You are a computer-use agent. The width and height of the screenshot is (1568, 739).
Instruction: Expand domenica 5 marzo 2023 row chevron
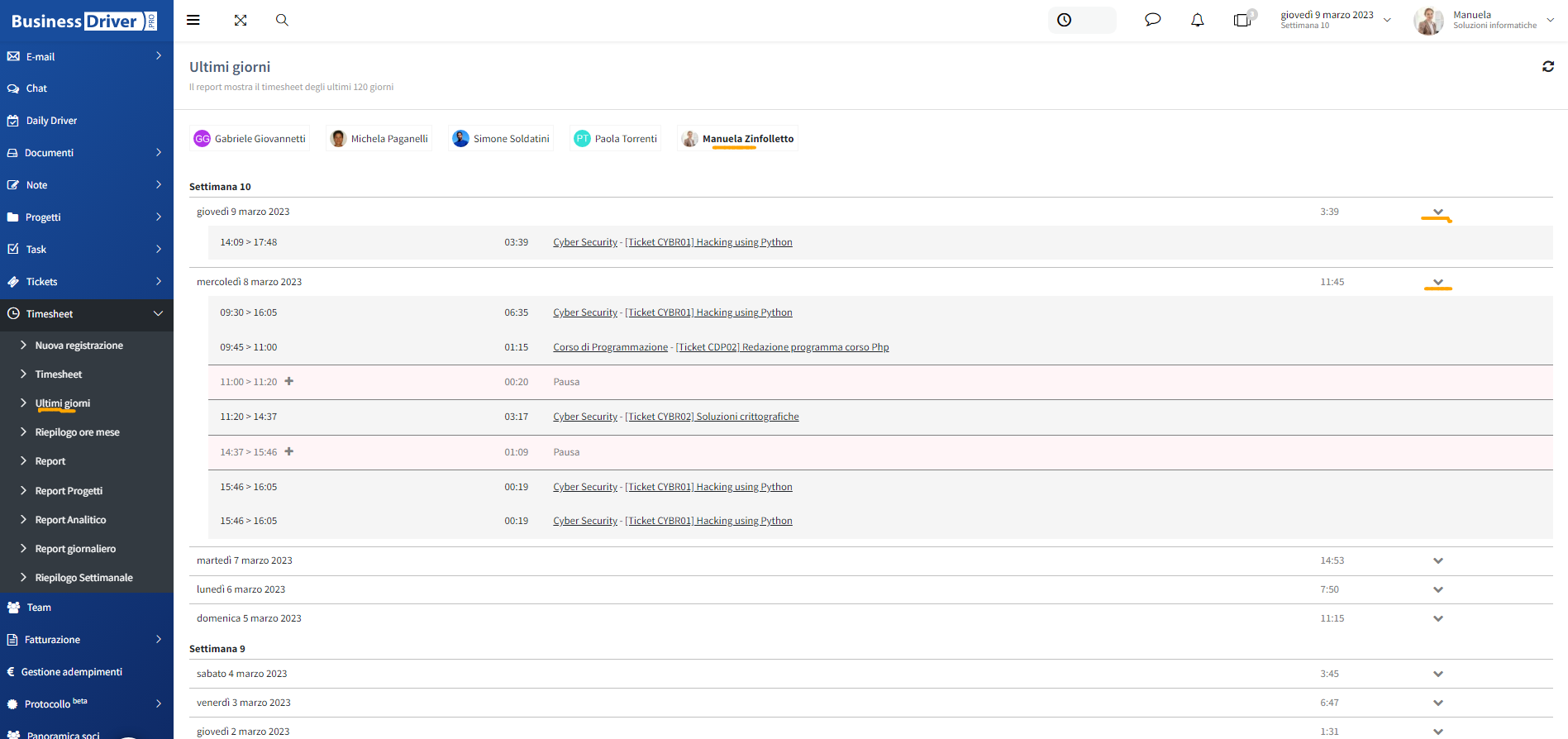pos(1438,618)
